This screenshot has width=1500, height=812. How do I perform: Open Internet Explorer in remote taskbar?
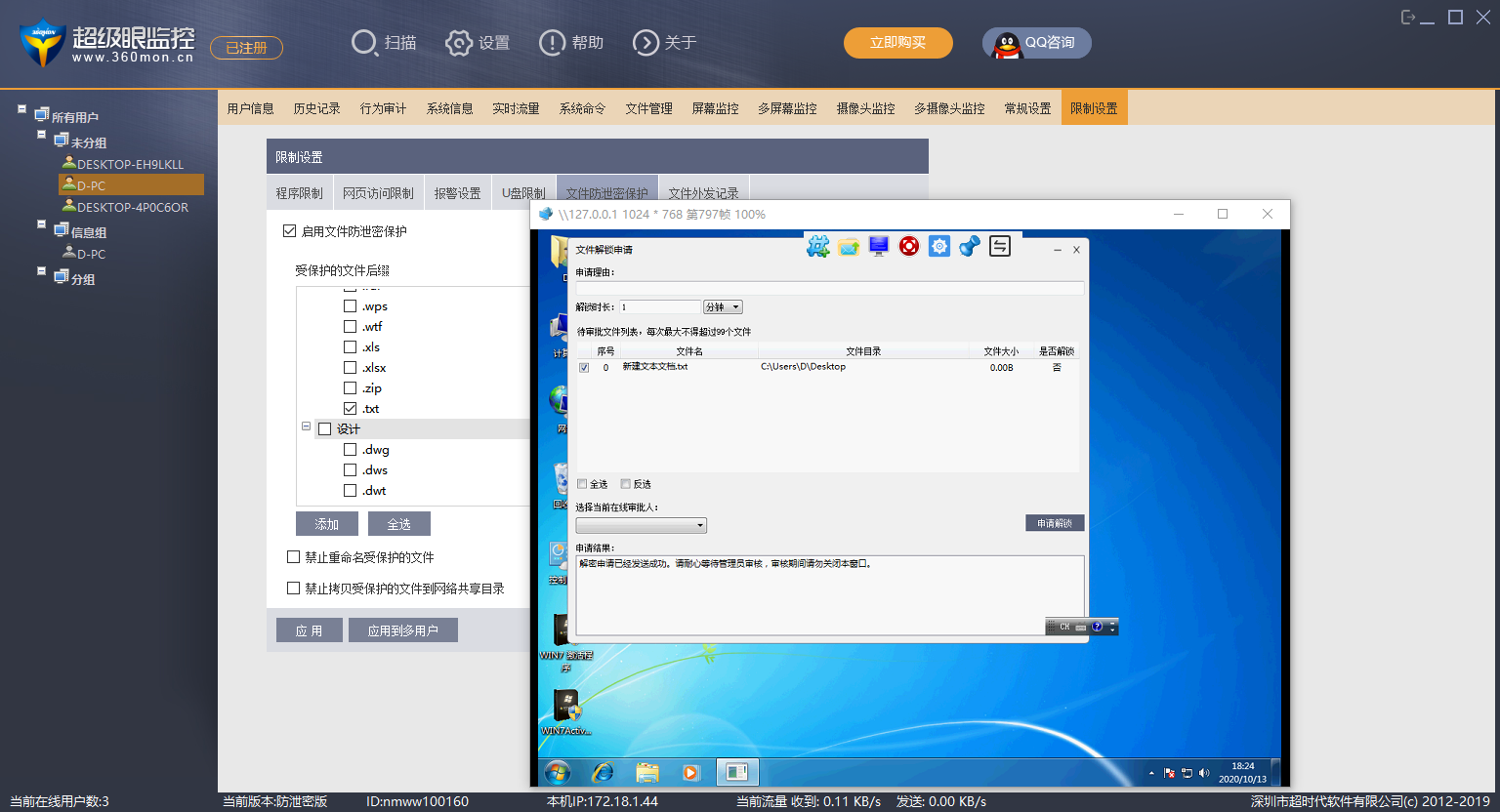[603, 773]
